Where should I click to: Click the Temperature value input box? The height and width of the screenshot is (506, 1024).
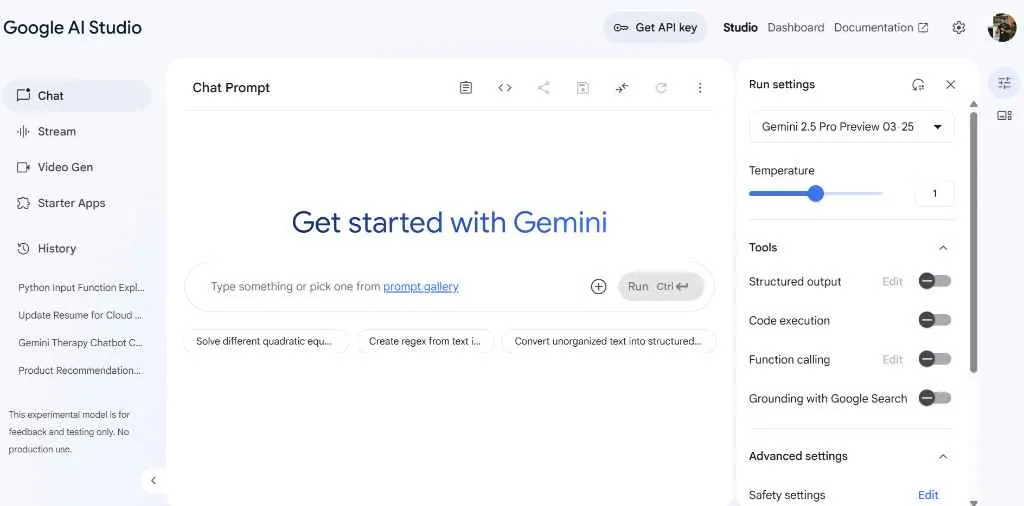[x=935, y=193]
